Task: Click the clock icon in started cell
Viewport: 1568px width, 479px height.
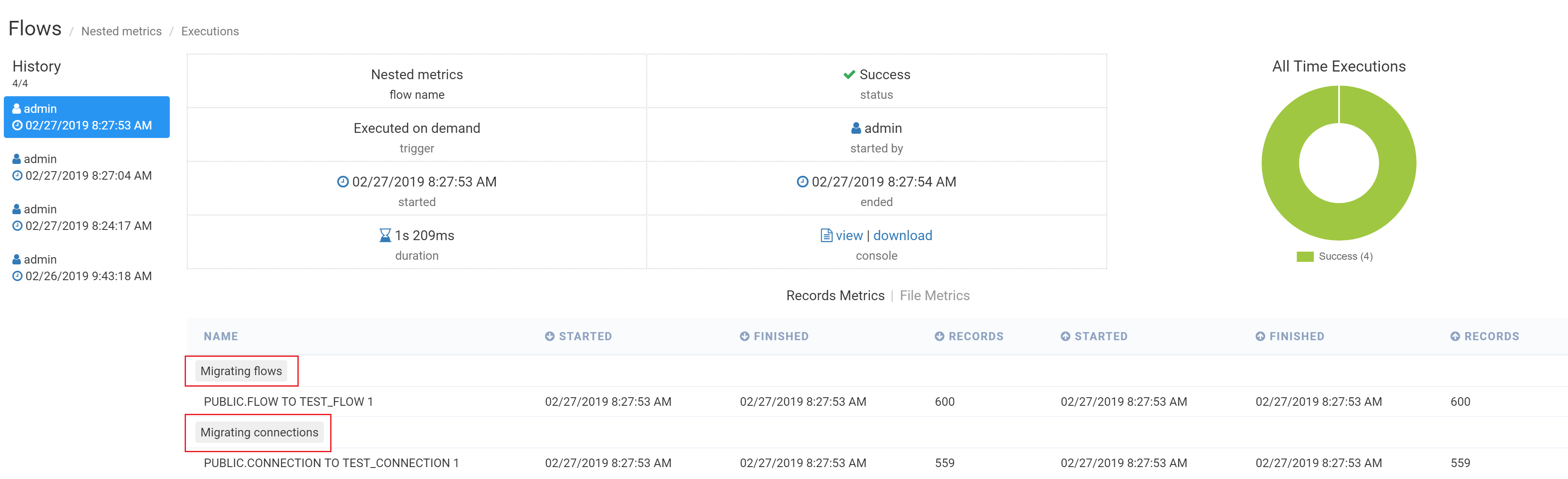Action: point(343,182)
